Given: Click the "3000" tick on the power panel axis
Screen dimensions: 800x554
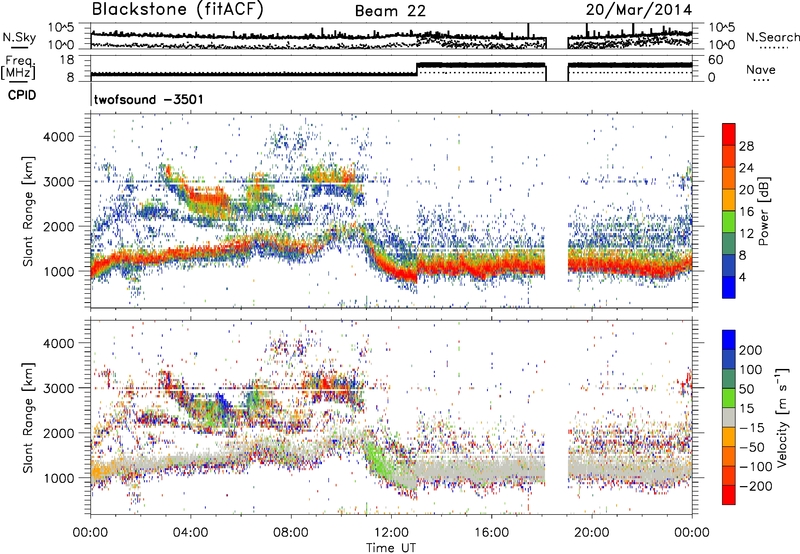Looking at the screenshot, I should 59,182.
